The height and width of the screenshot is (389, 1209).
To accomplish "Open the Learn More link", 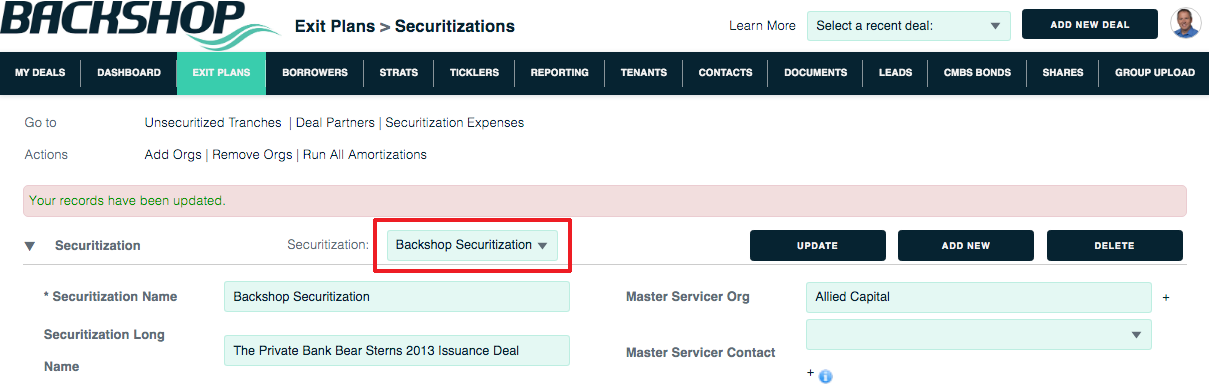I will (763, 26).
